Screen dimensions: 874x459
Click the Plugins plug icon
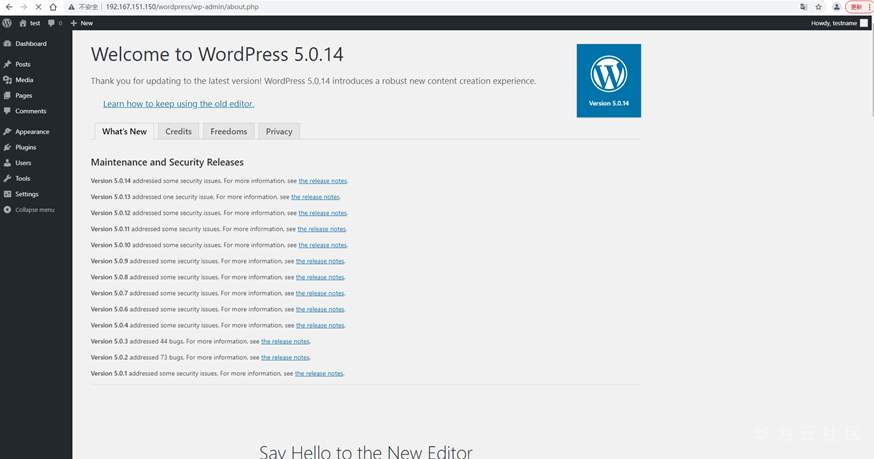7,147
